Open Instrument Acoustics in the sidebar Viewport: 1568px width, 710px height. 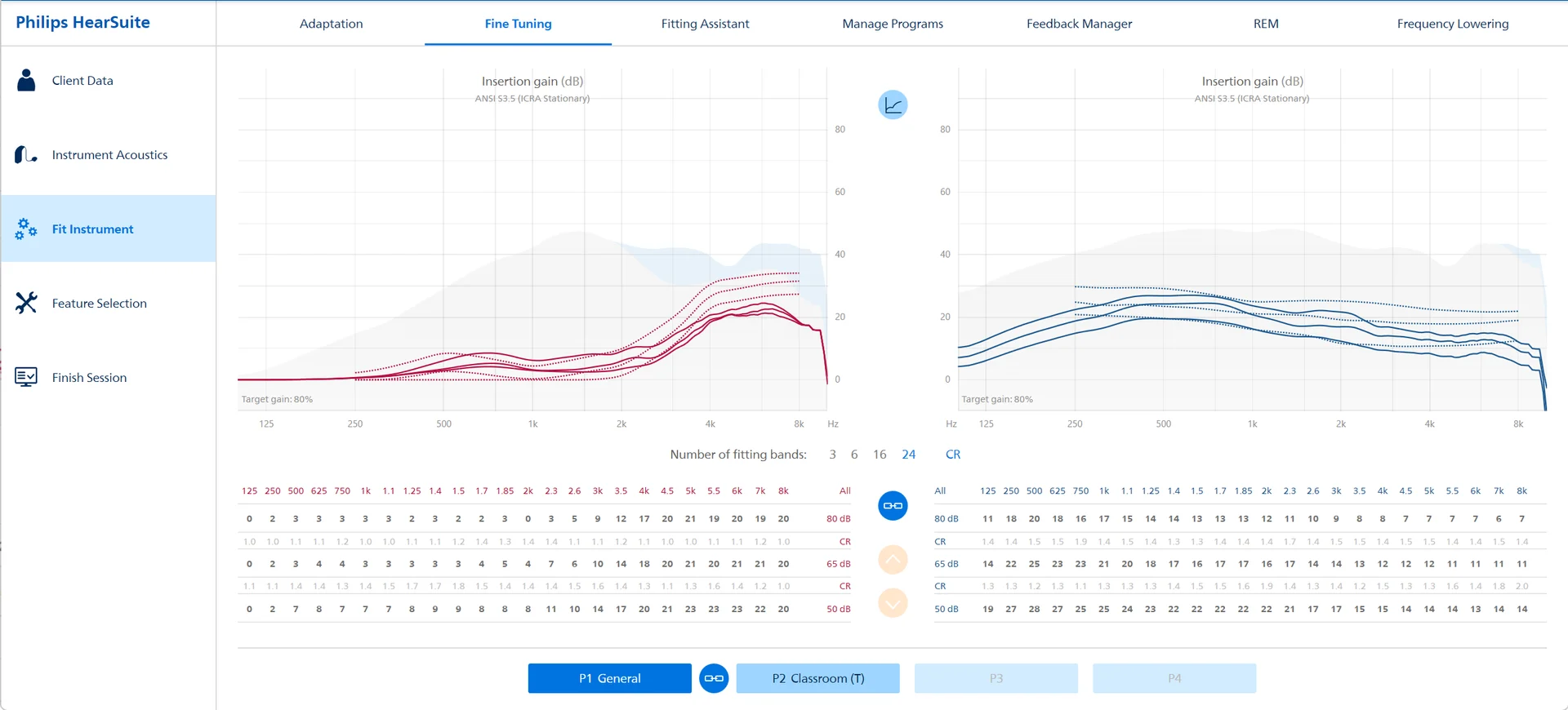click(109, 154)
